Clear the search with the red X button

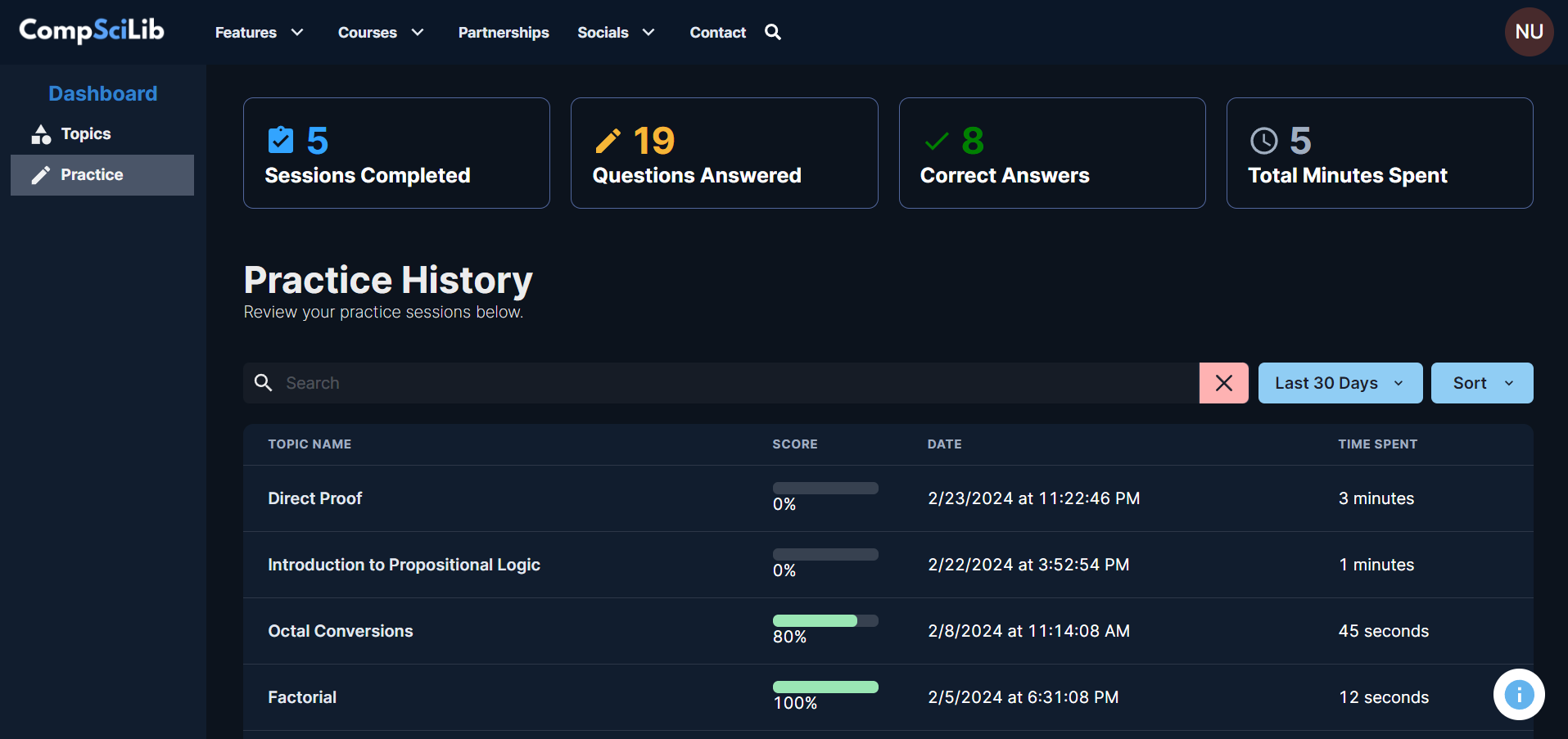[x=1223, y=383]
